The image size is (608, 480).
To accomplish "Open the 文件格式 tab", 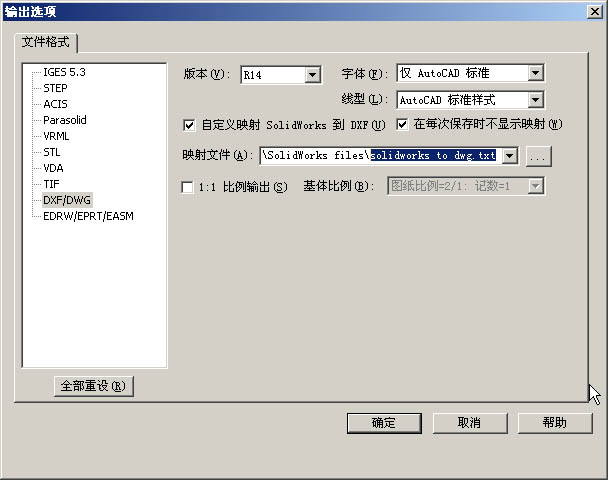I will coord(45,42).
